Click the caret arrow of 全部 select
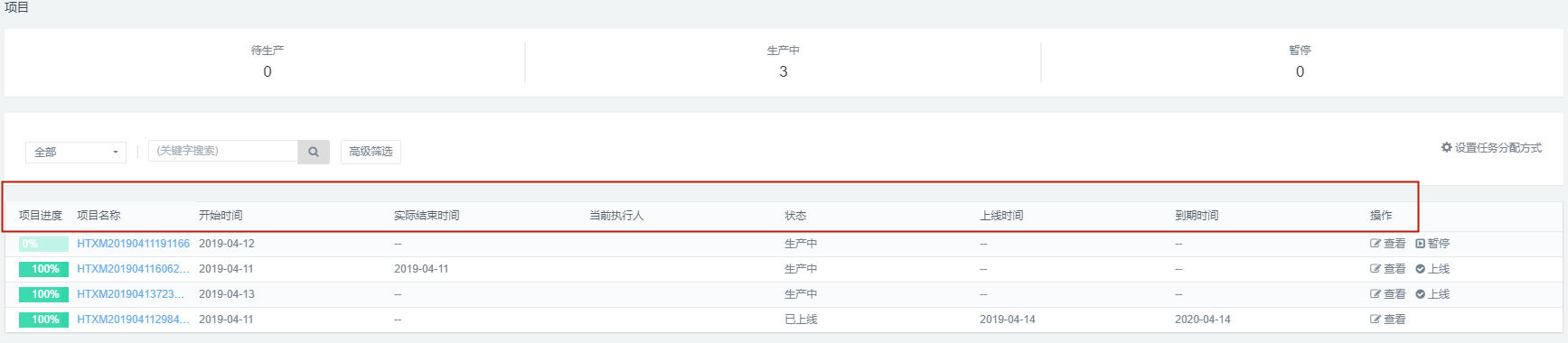1568x343 pixels. [x=115, y=153]
